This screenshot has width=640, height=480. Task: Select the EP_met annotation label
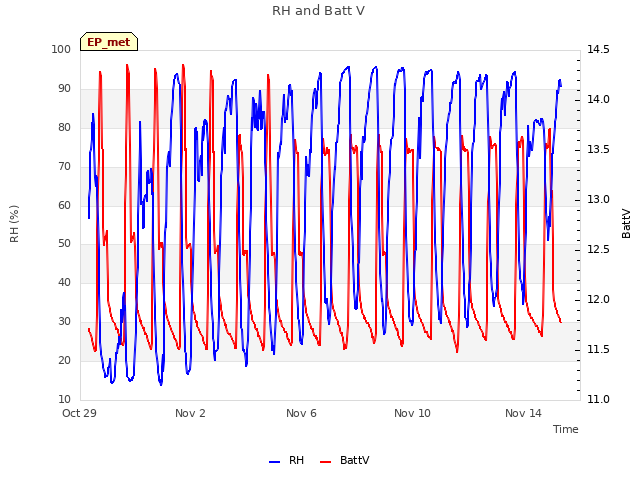[x=109, y=42]
